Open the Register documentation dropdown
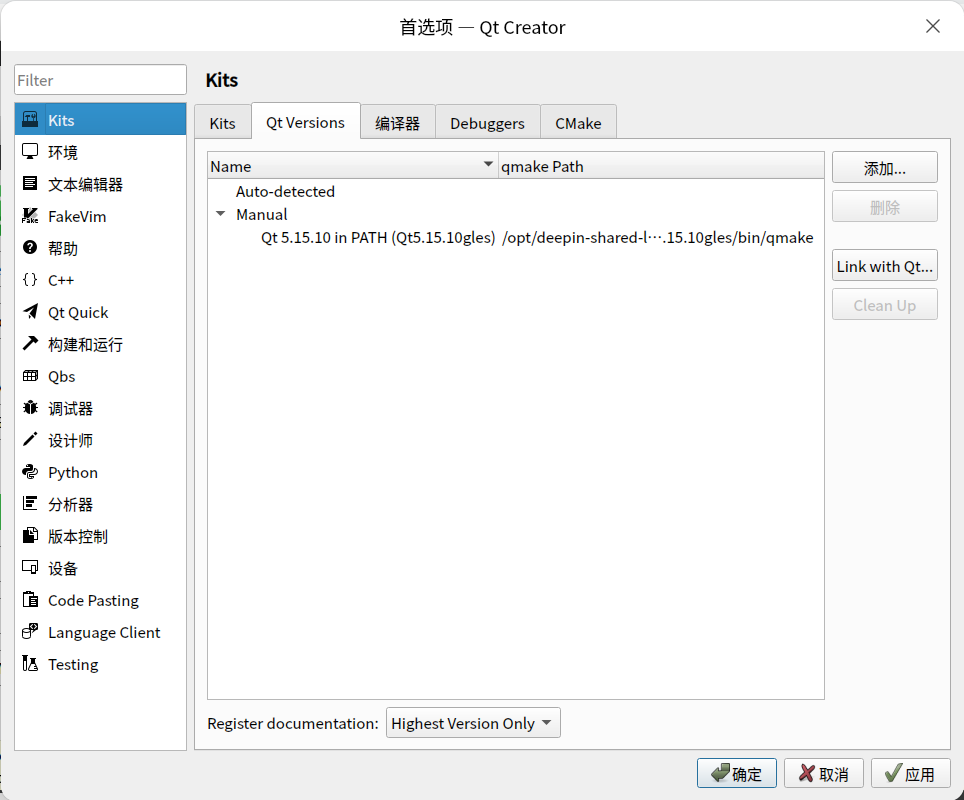The height and width of the screenshot is (800, 964). point(473,723)
